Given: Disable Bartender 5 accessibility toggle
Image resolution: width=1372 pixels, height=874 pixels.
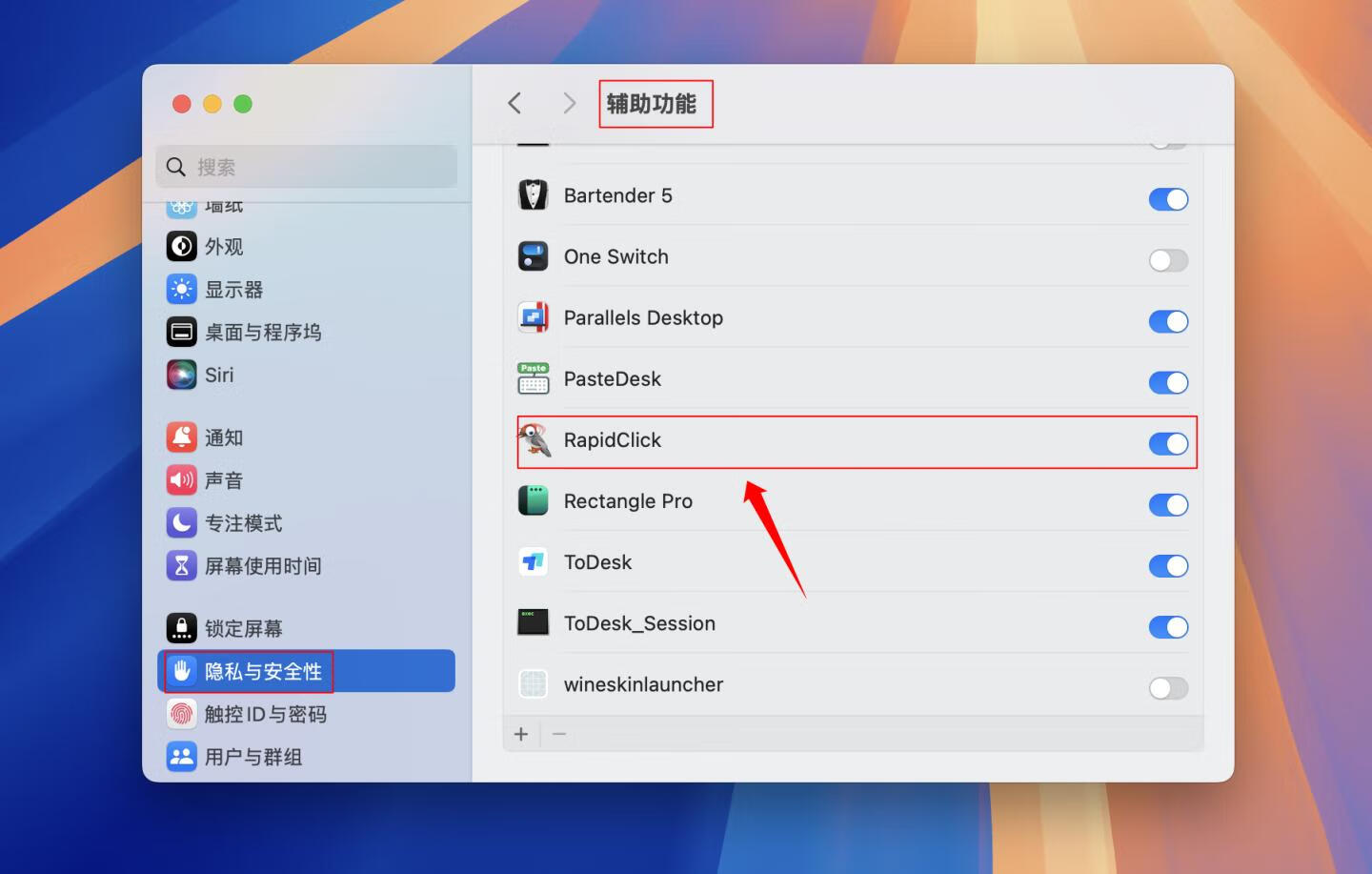Looking at the screenshot, I should pyautogui.click(x=1168, y=199).
